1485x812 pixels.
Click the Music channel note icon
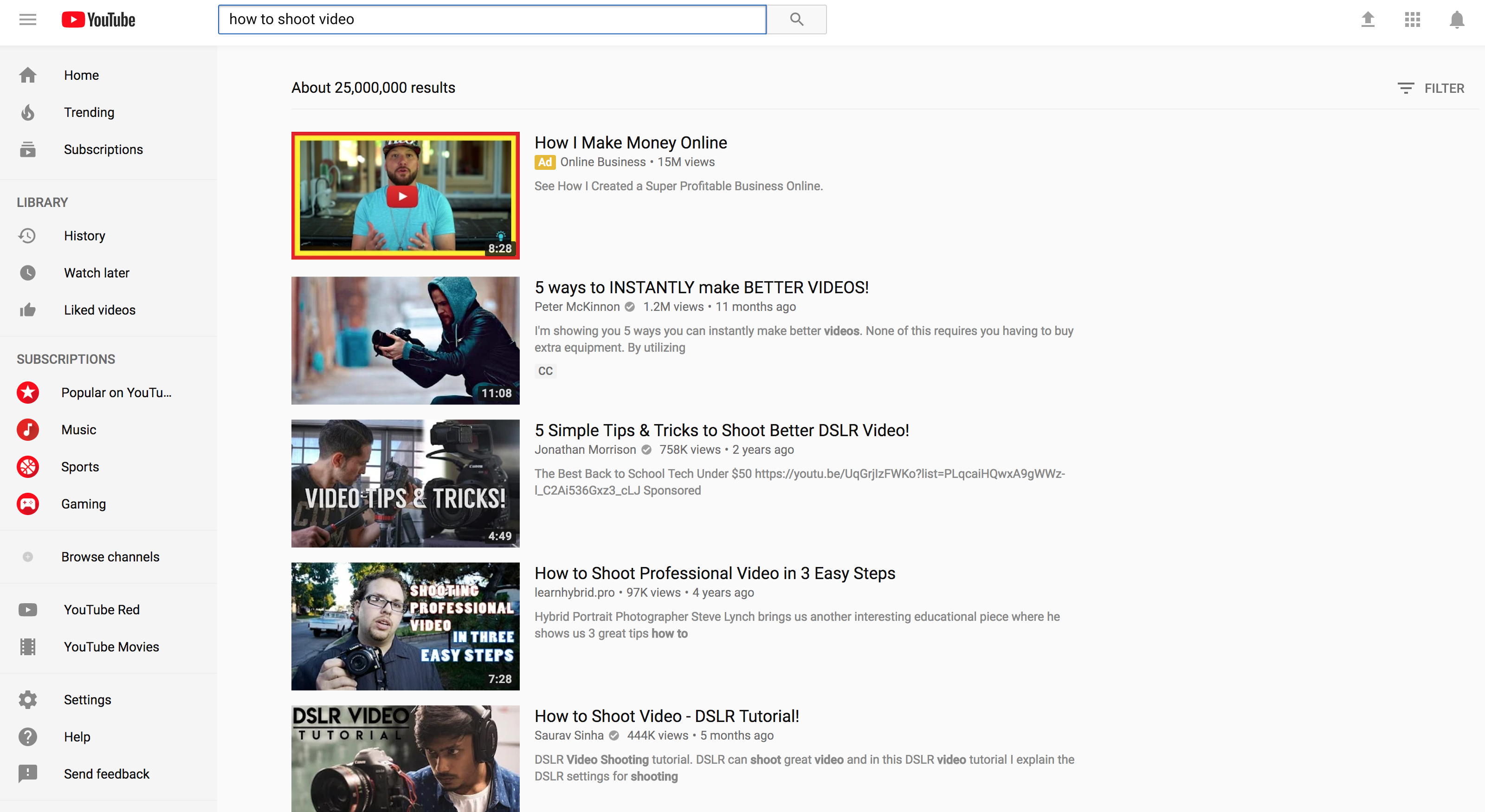[28, 430]
